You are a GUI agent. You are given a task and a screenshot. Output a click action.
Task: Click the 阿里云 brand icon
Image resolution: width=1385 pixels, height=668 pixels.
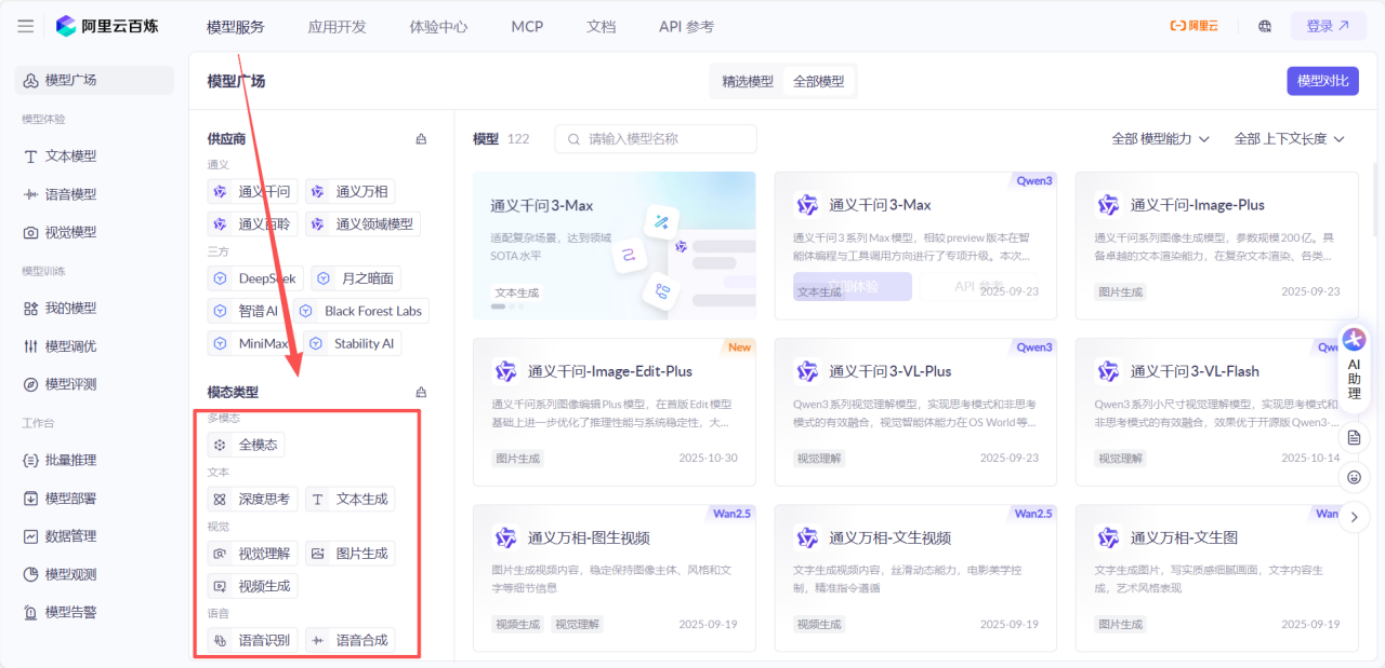tap(1194, 26)
